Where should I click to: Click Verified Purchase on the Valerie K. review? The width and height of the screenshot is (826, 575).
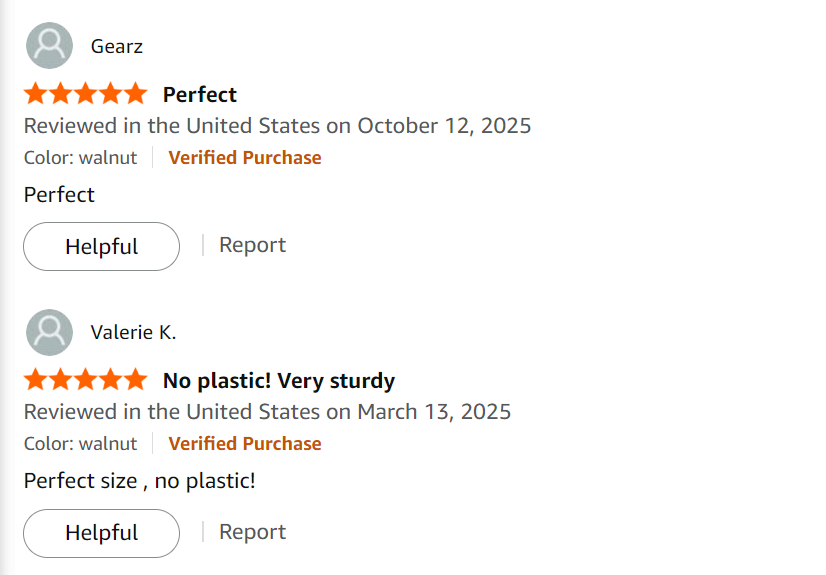[245, 443]
